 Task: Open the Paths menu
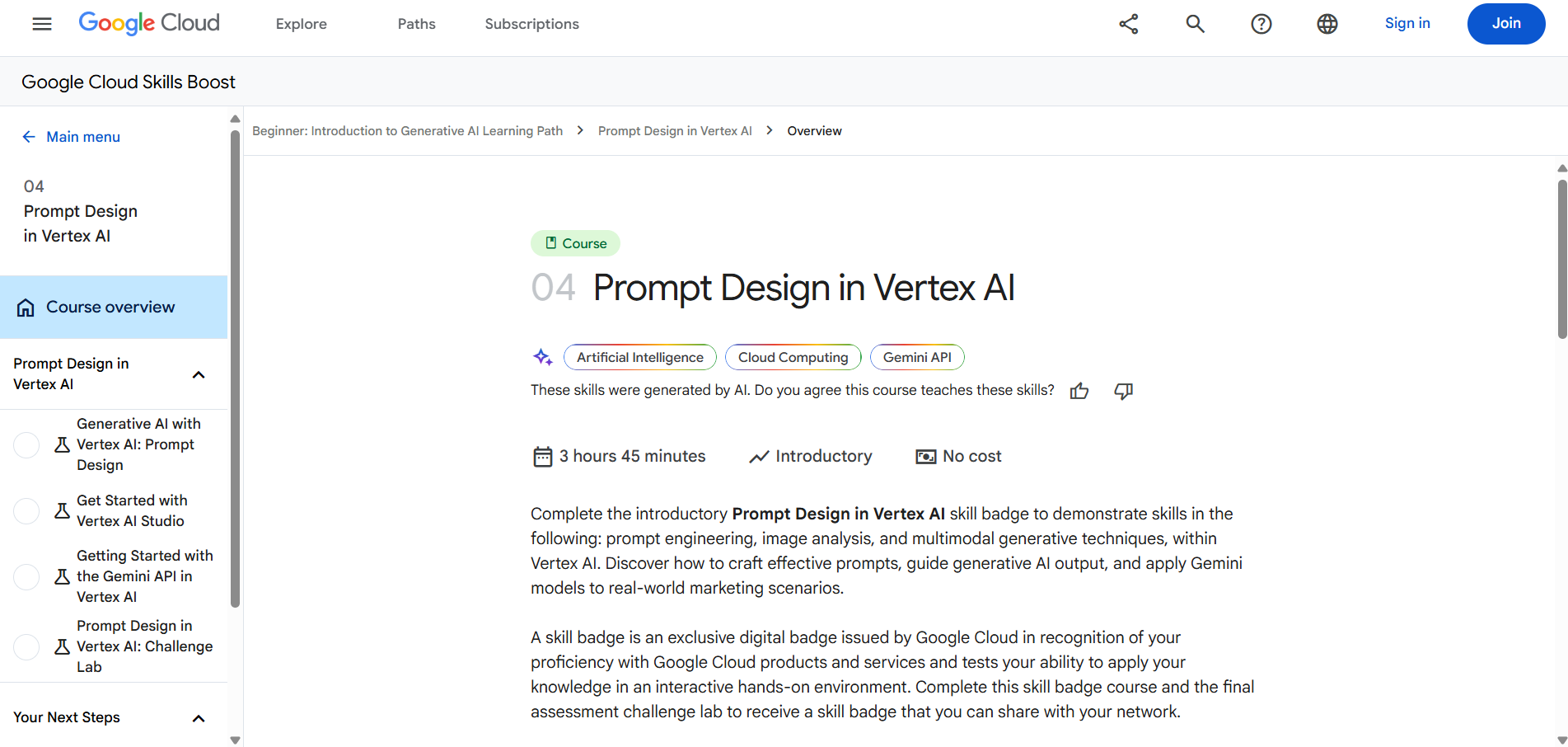417,24
